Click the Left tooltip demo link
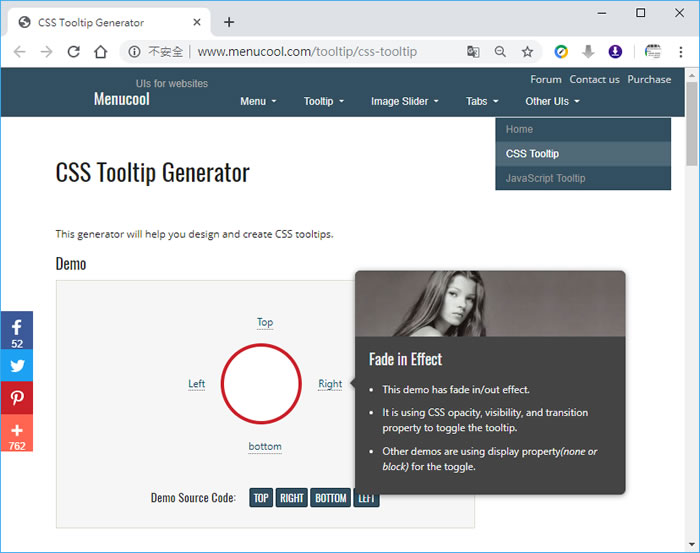 196,384
